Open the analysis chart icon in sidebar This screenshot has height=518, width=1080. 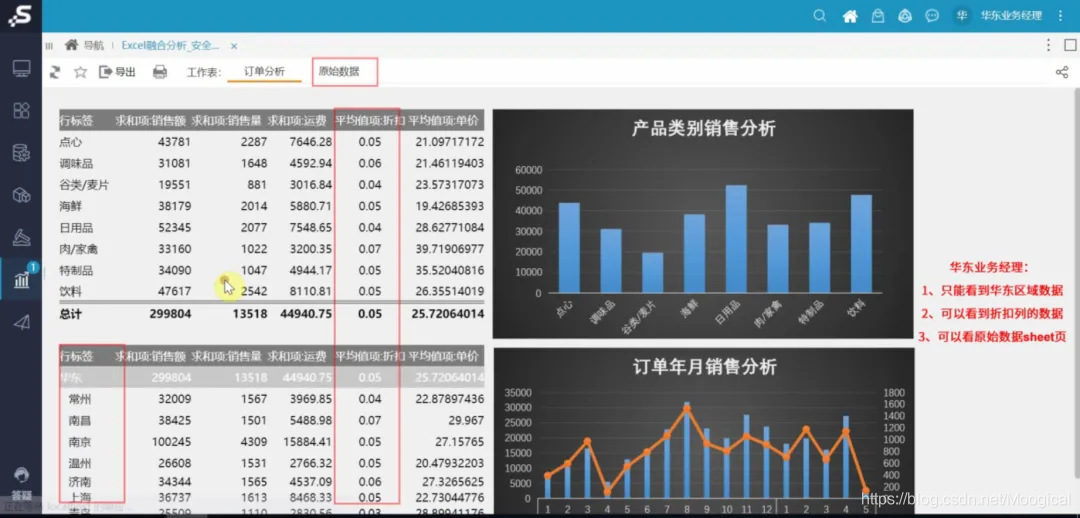21,280
